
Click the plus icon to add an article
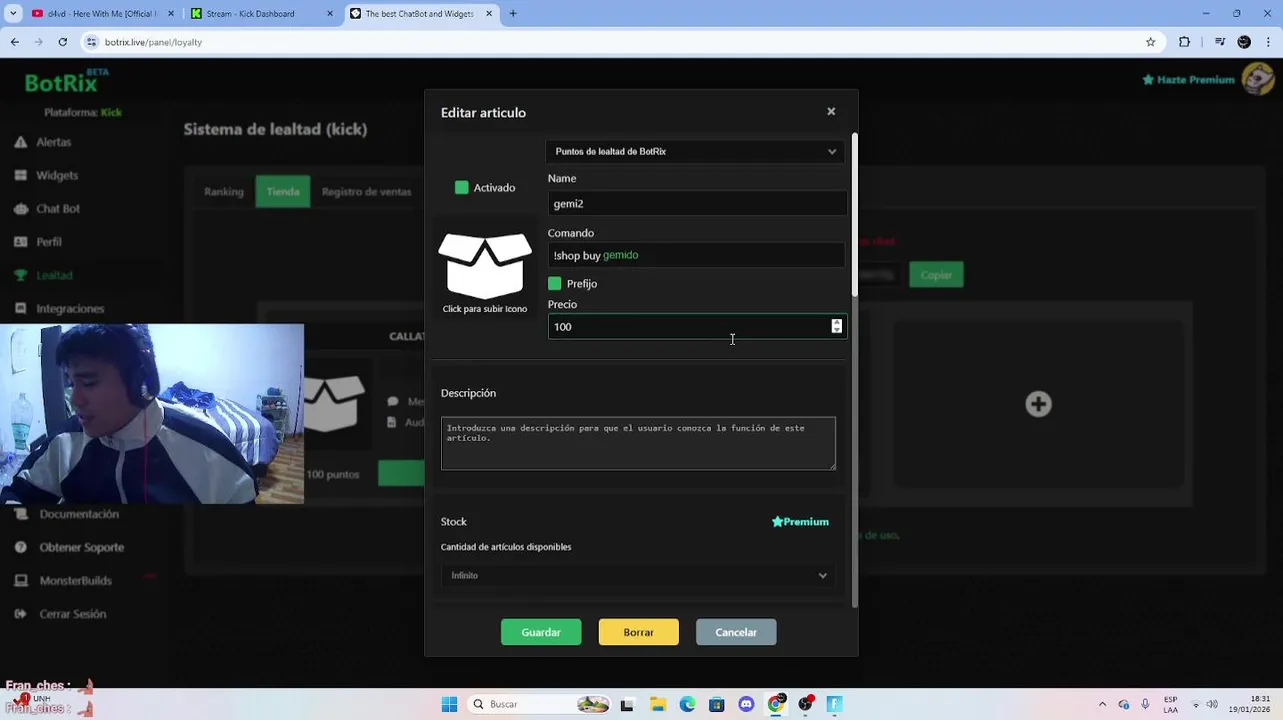[1038, 404]
